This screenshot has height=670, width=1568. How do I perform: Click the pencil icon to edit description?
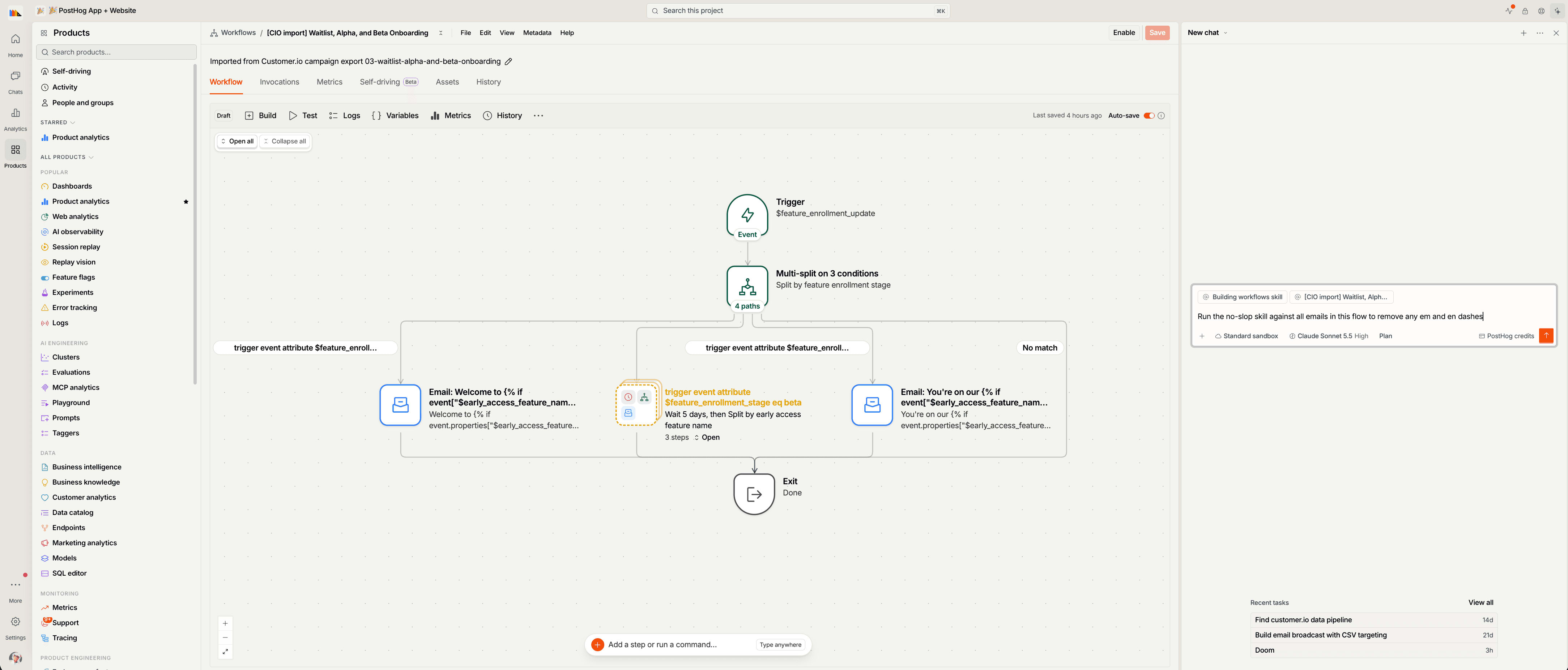click(x=508, y=61)
